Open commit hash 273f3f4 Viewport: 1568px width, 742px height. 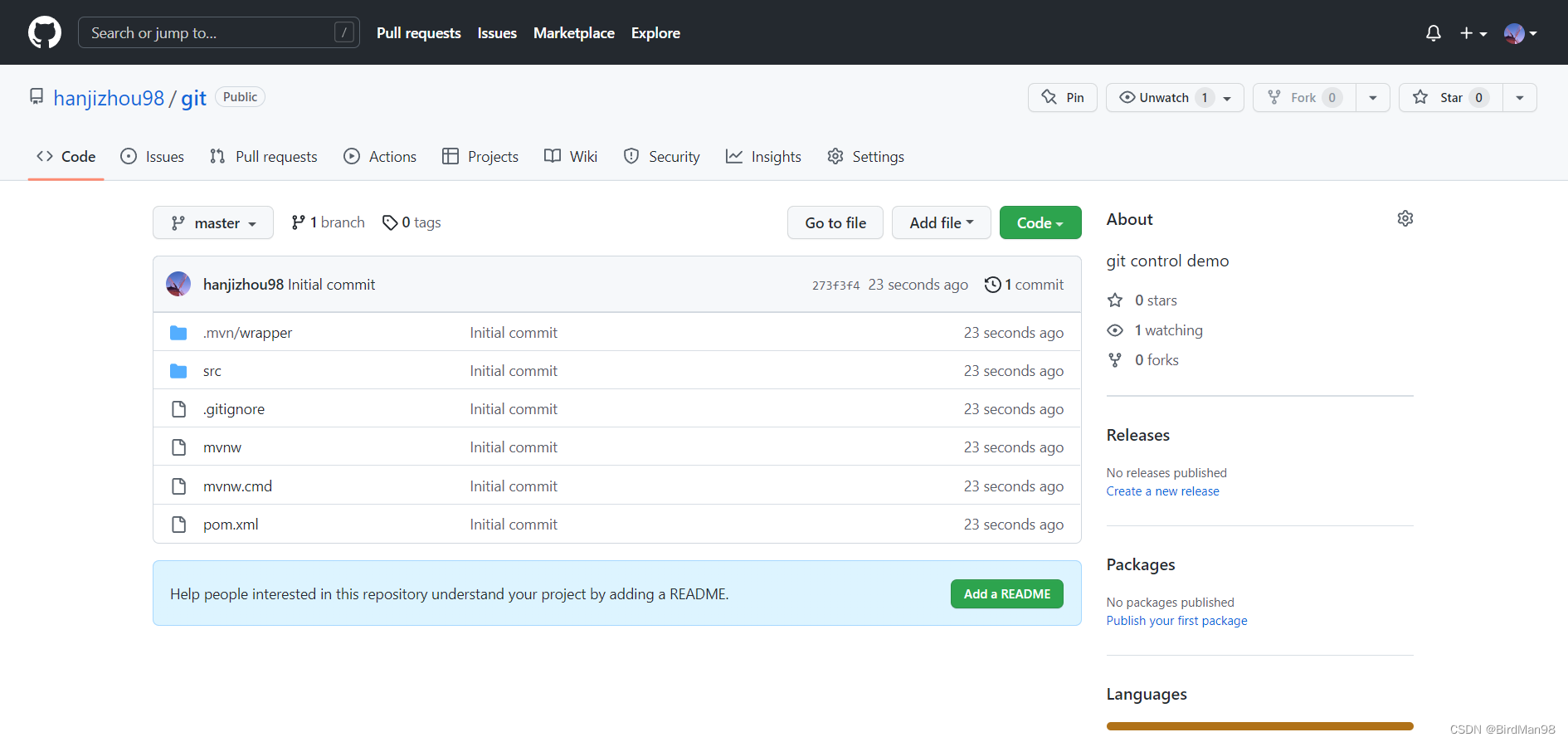pos(835,285)
